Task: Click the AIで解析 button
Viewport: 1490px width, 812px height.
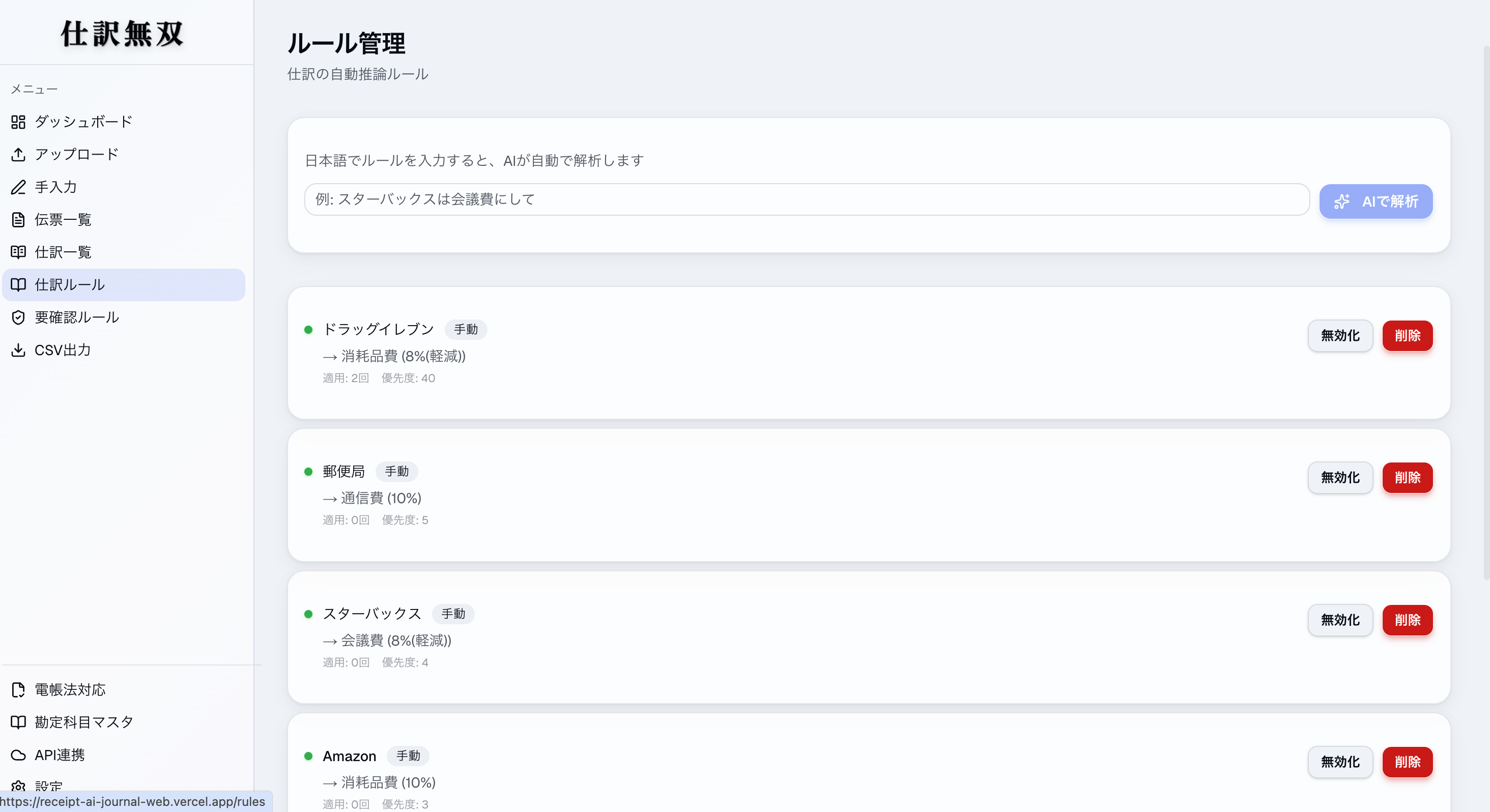Action: pos(1376,201)
